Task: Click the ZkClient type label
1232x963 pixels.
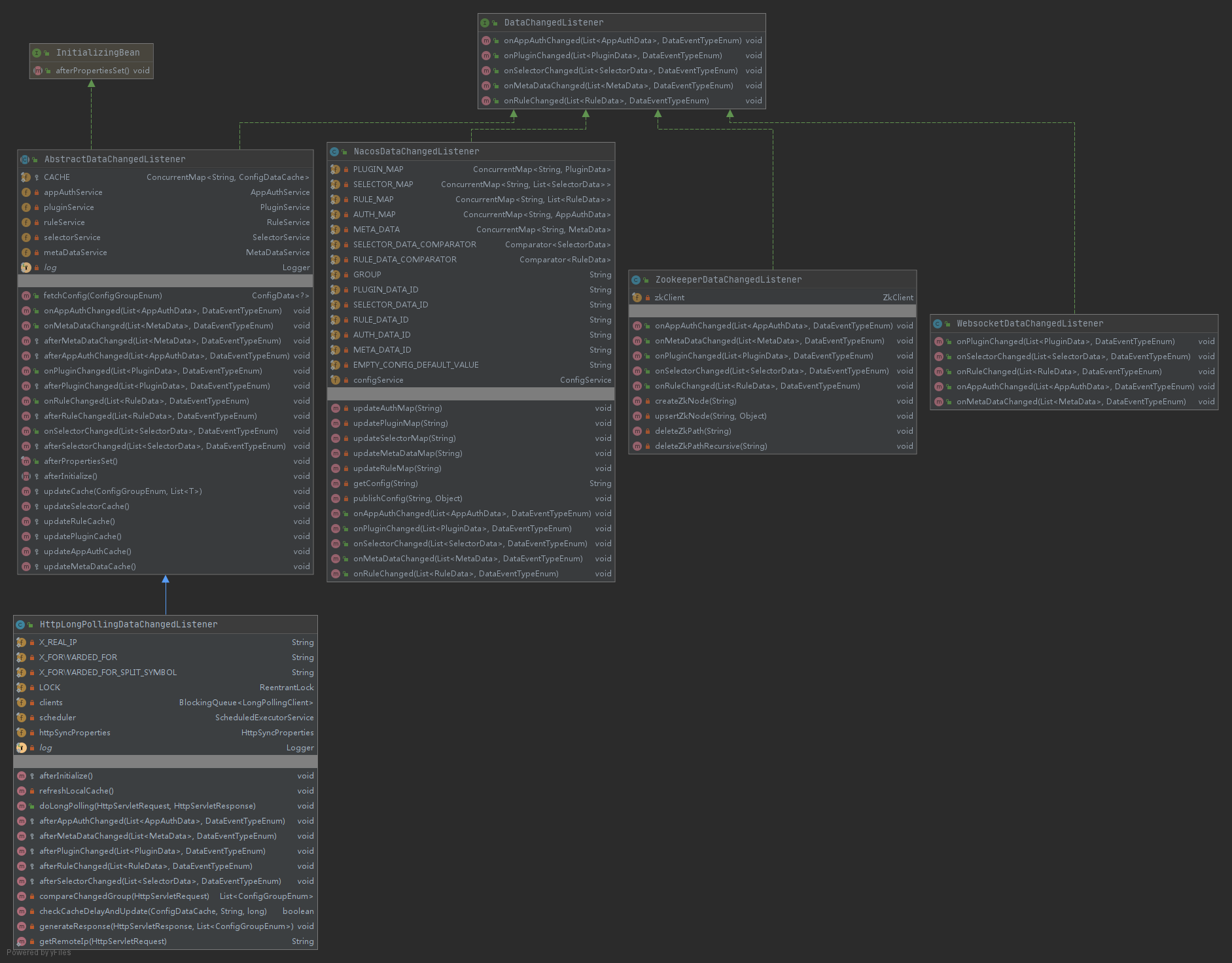Action: pos(898,298)
